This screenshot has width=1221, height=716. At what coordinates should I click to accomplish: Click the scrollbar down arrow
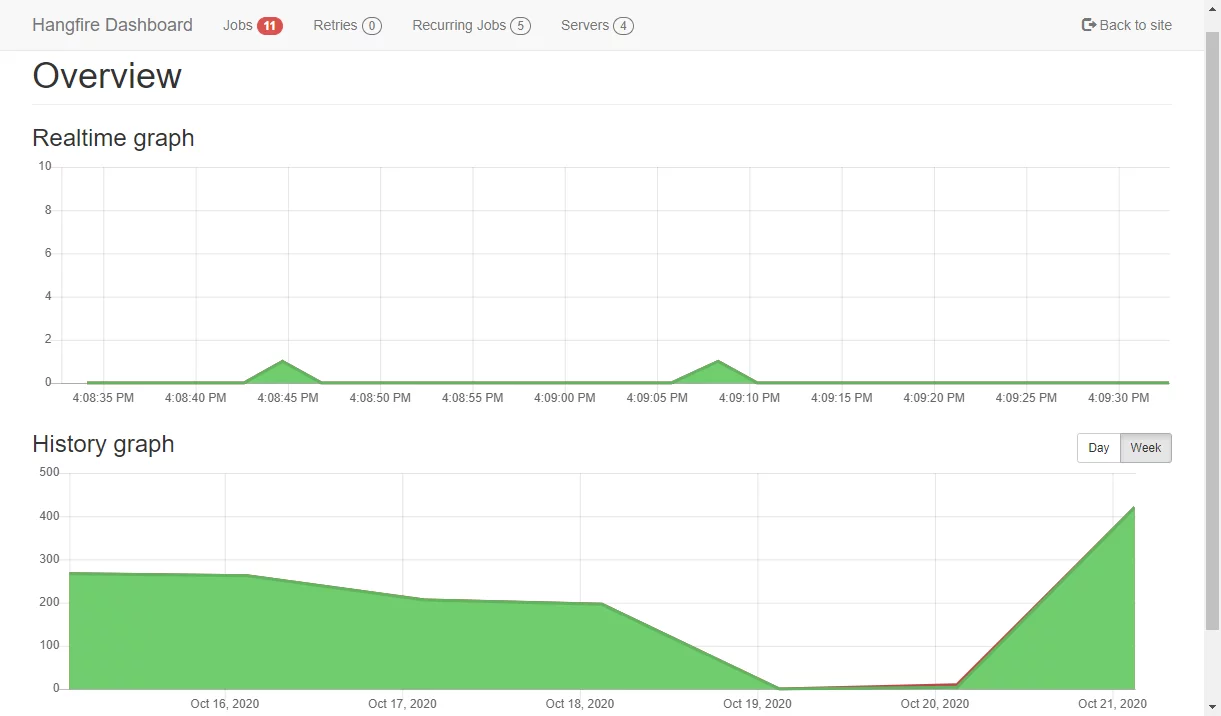point(1212,707)
